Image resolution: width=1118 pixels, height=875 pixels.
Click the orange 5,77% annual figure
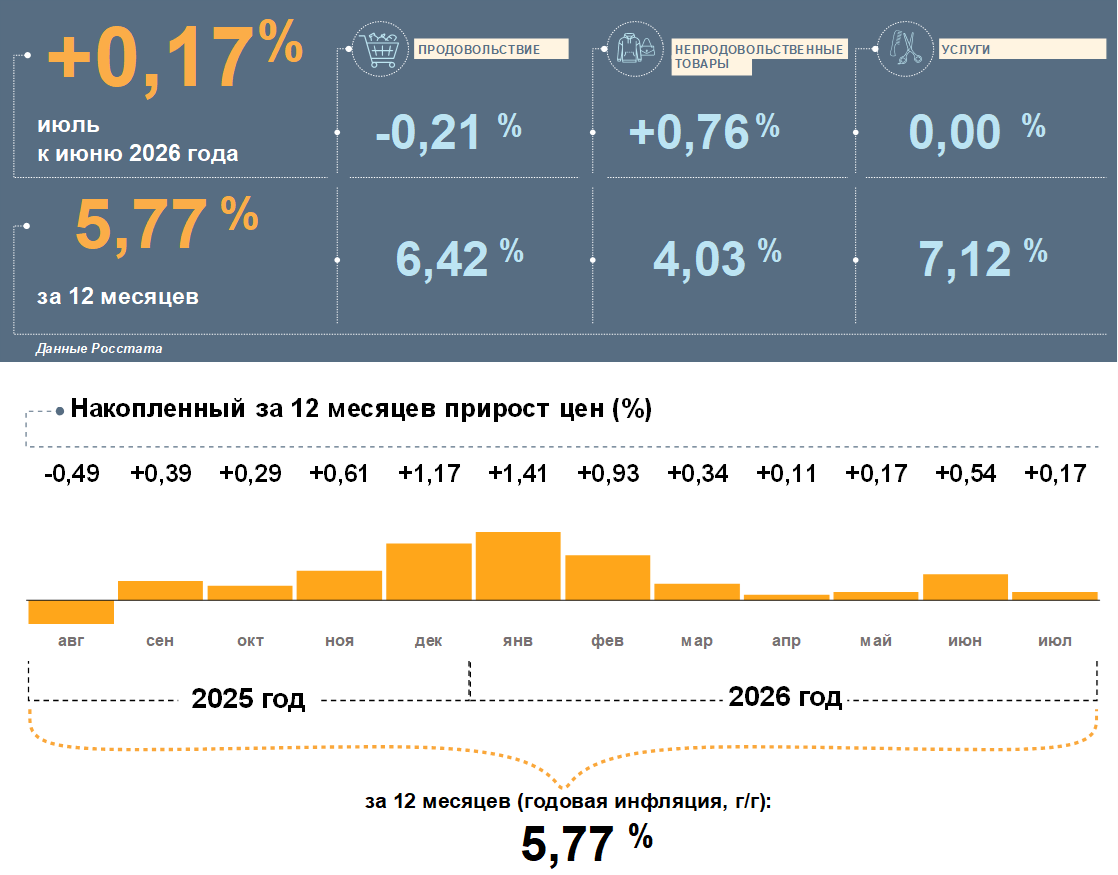pos(166,223)
